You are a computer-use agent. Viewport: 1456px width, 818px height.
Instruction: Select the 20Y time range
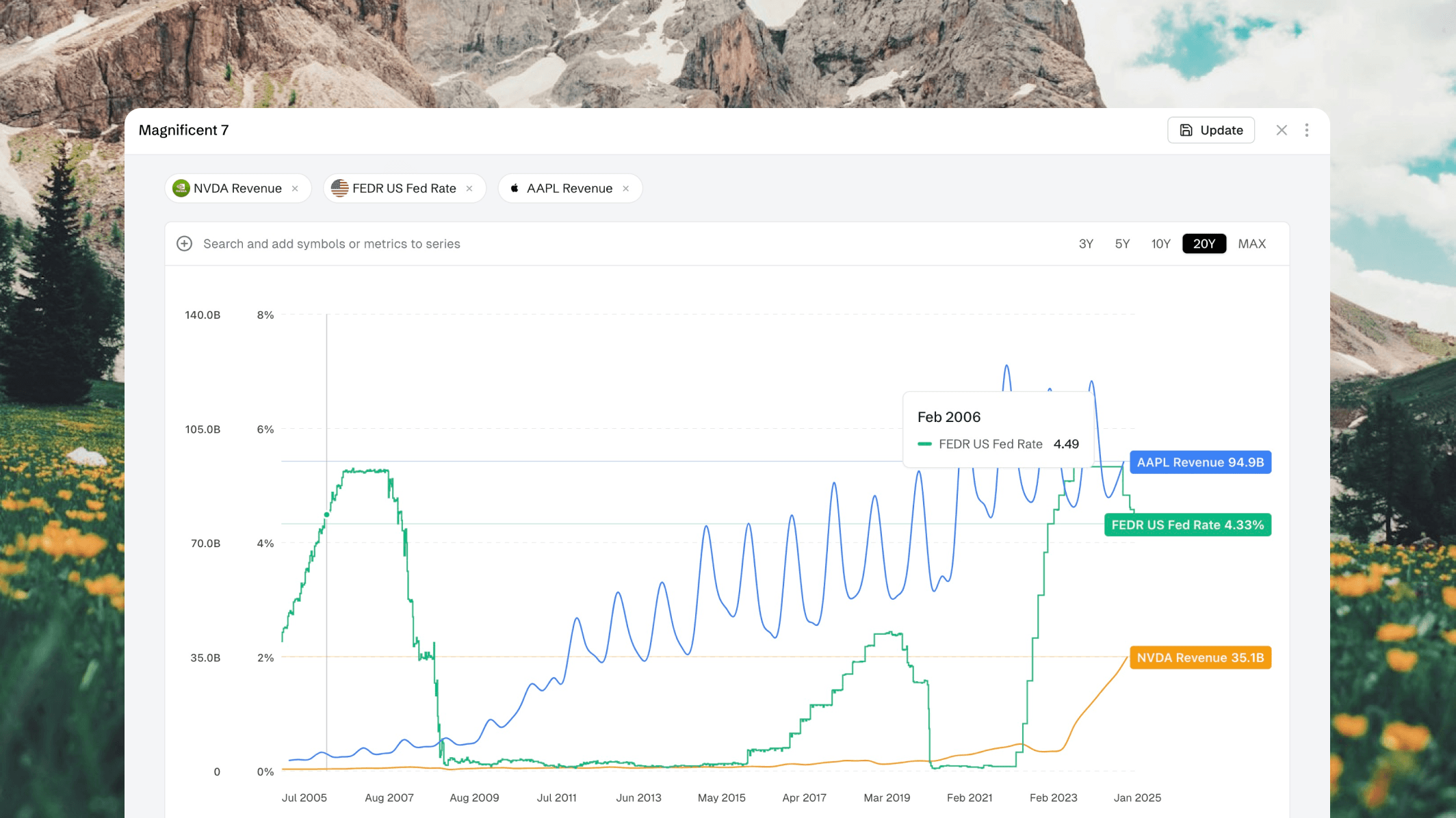pos(1204,243)
